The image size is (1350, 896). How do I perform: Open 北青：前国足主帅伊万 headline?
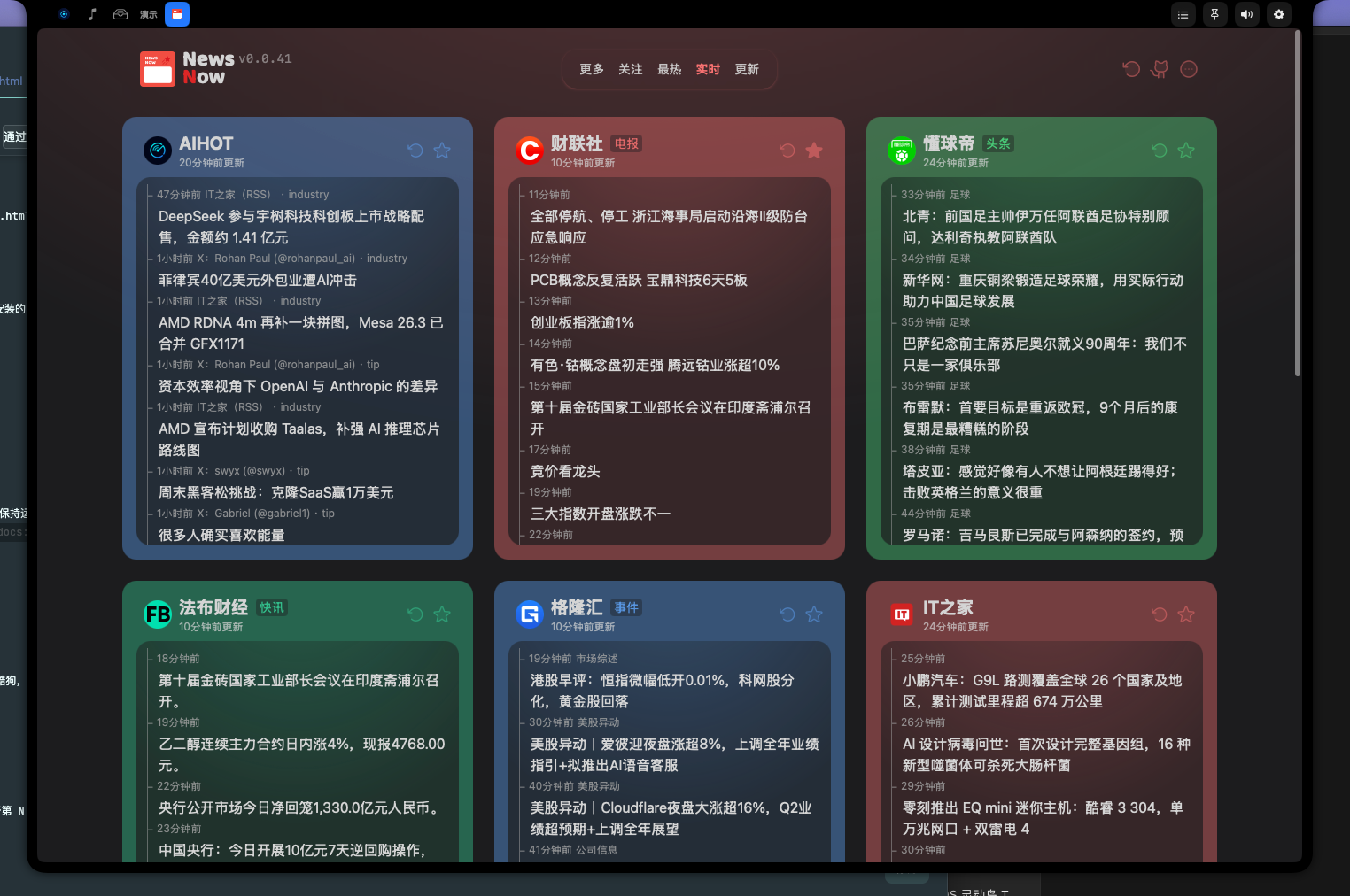pyautogui.click(x=1036, y=227)
